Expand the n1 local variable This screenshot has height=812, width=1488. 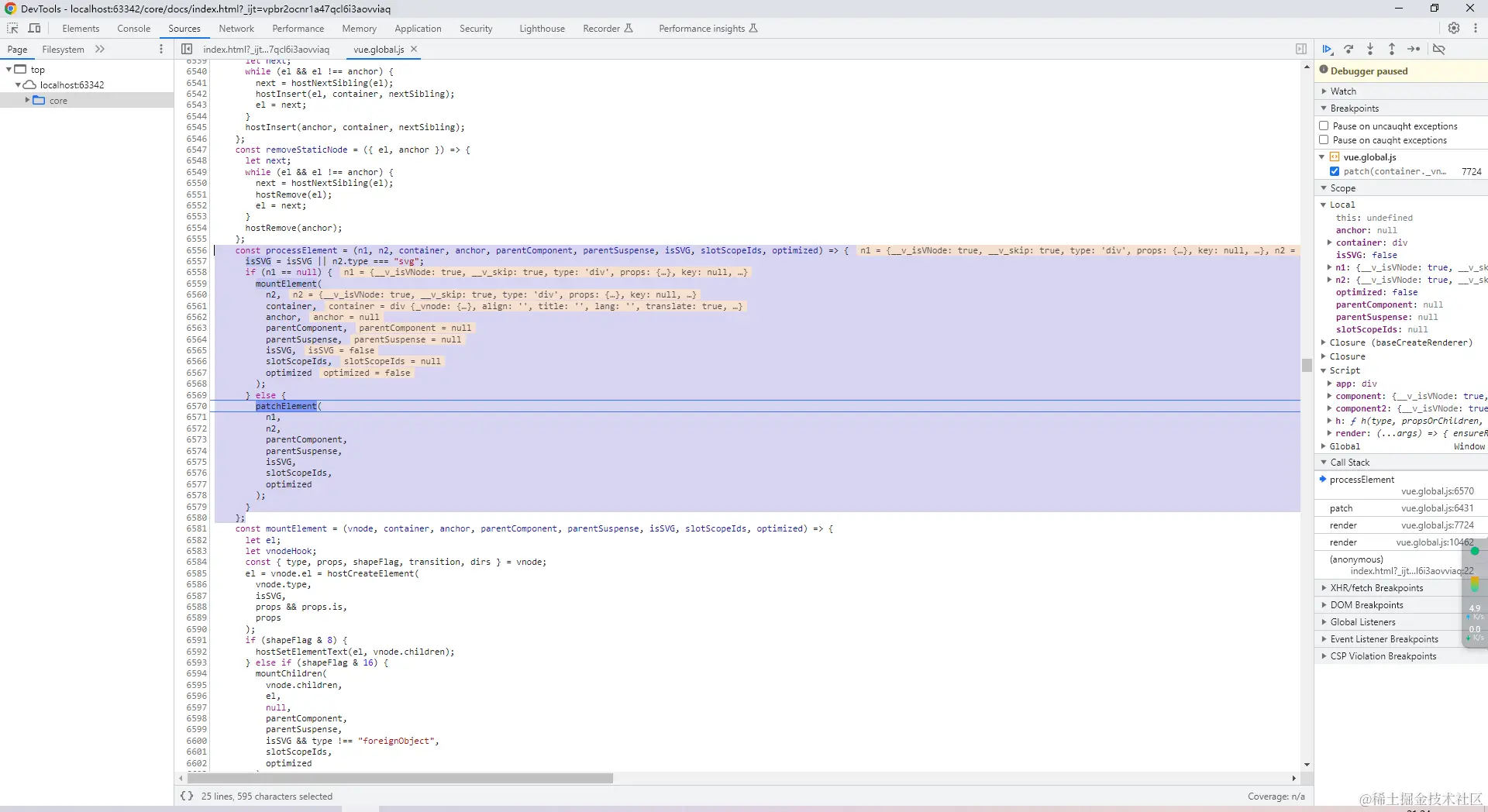[x=1329, y=267]
